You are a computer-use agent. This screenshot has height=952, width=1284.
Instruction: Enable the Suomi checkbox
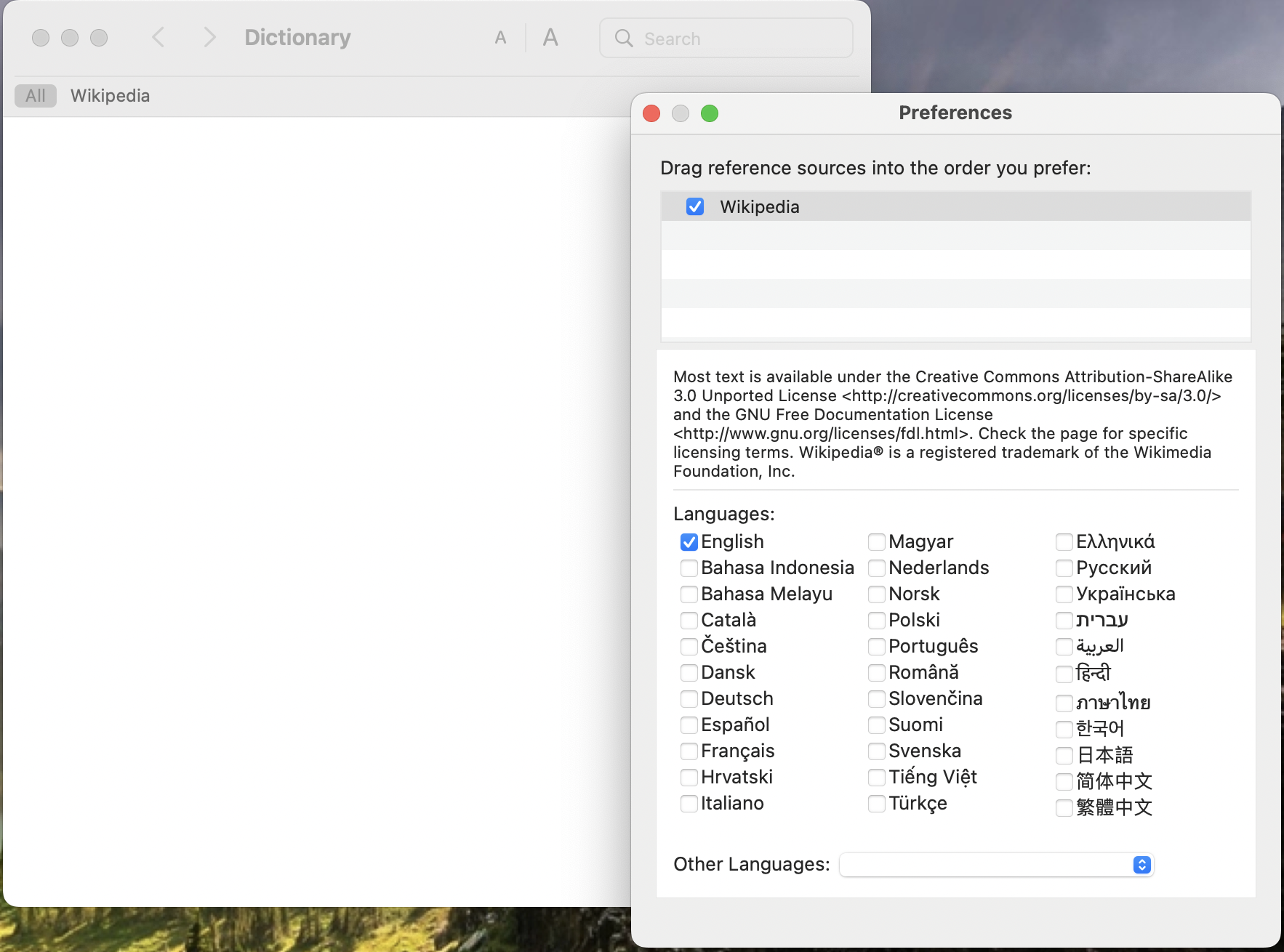(x=877, y=725)
